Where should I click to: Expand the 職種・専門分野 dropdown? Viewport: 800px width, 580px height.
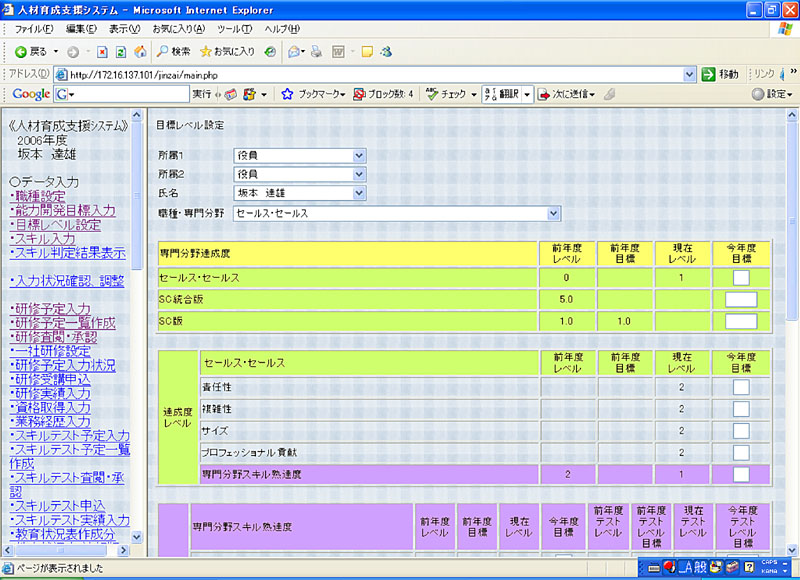pos(553,213)
